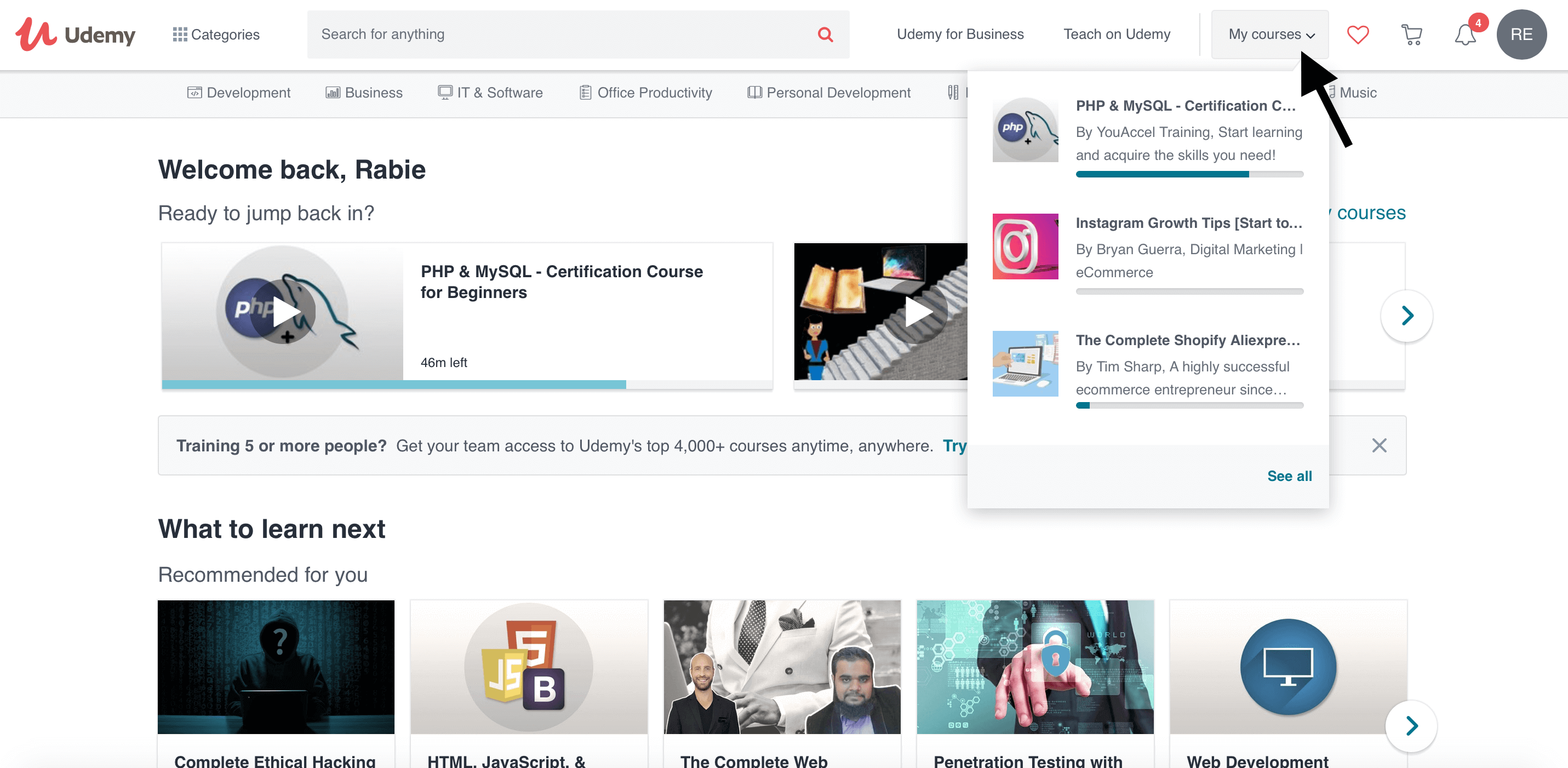
Task: Open the notifications bell icon
Action: click(x=1465, y=35)
